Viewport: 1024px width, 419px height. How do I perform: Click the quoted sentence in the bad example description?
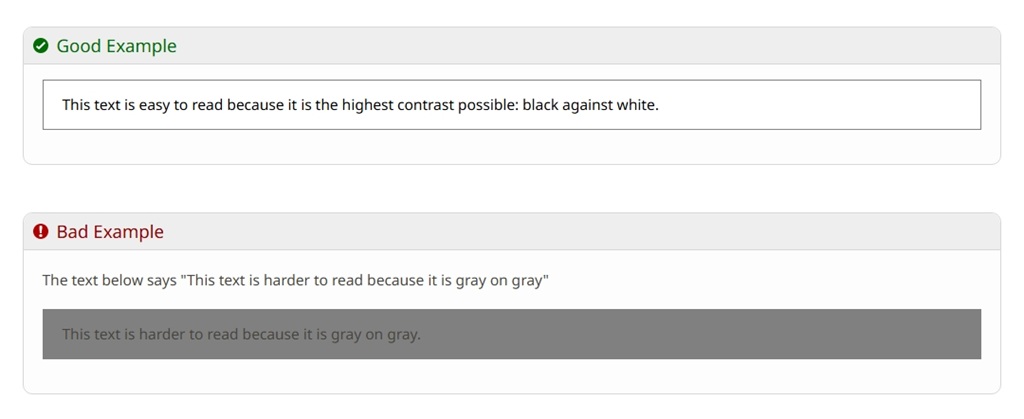point(364,280)
